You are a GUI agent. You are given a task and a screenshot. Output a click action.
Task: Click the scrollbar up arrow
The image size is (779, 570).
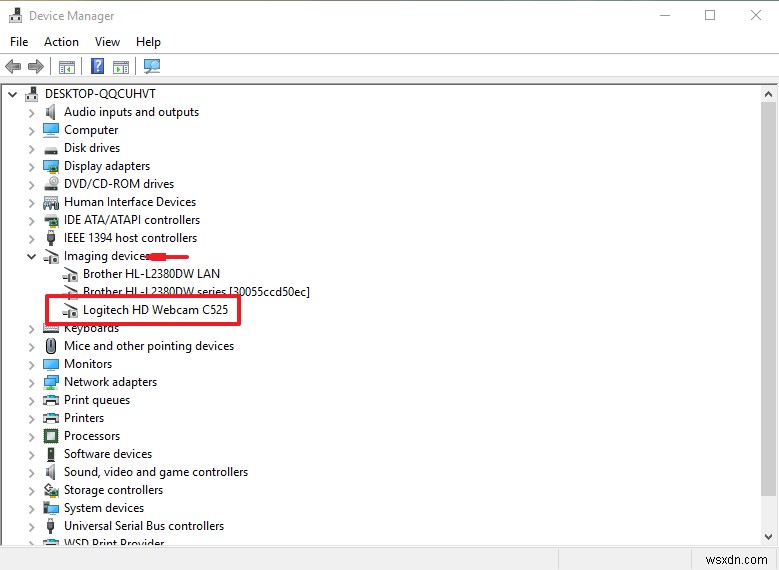(768, 94)
